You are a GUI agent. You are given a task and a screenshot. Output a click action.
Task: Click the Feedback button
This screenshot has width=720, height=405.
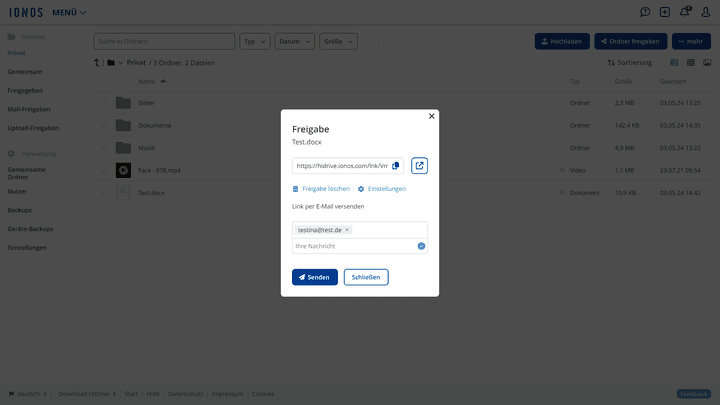694,394
